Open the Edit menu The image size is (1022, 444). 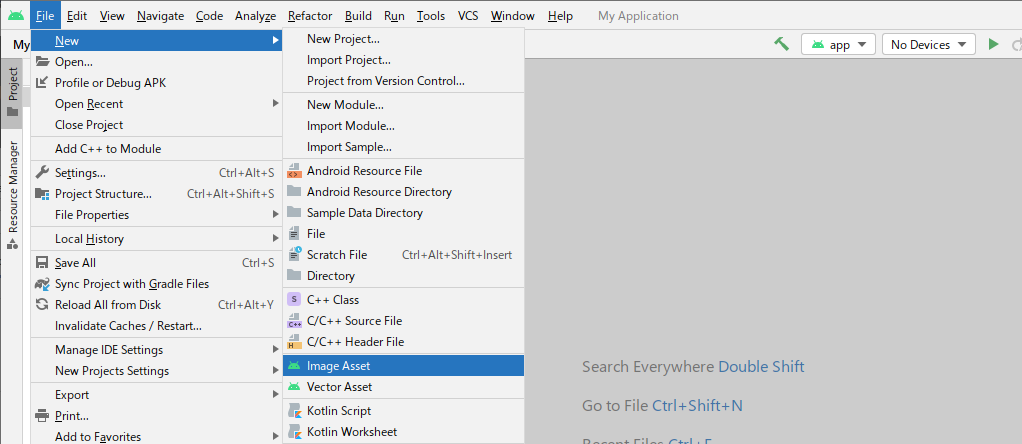[x=77, y=16]
